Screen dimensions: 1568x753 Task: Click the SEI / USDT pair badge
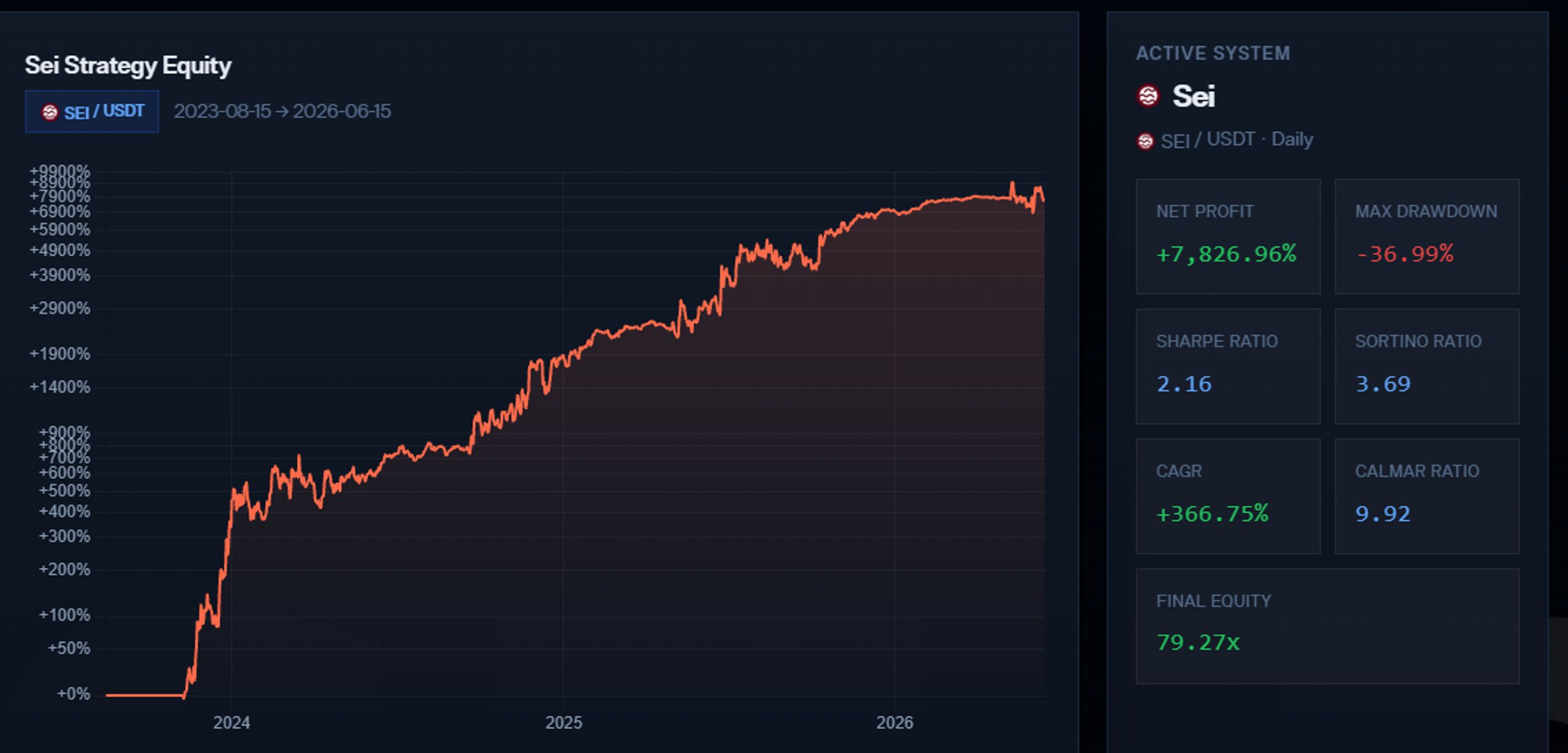(x=92, y=112)
